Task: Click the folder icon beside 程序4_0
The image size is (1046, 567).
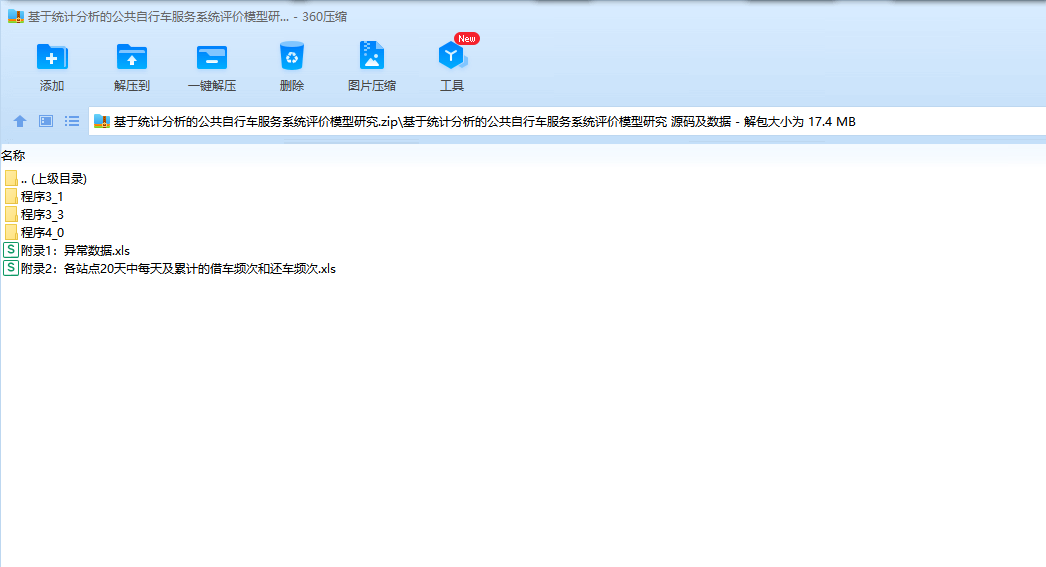Action: (11, 232)
